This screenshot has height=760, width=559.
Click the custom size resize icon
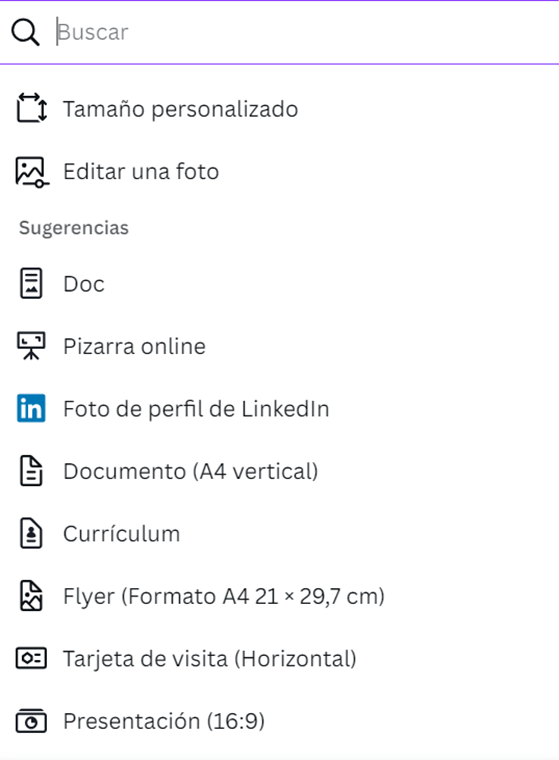[x=32, y=108]
